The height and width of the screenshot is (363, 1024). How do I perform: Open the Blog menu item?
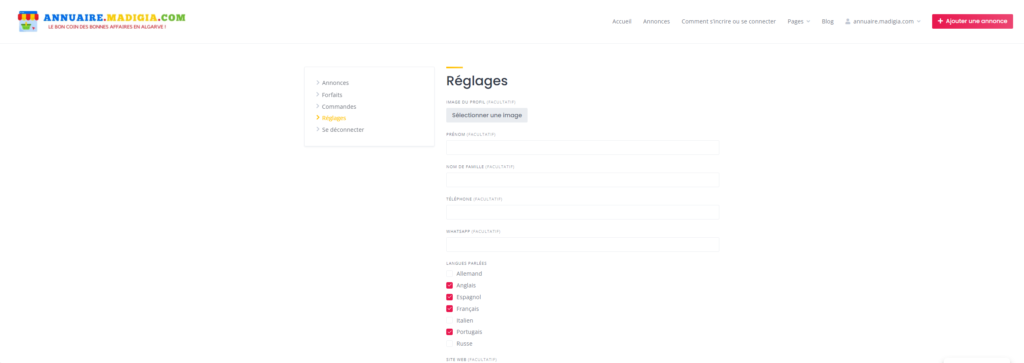[827, 22]
